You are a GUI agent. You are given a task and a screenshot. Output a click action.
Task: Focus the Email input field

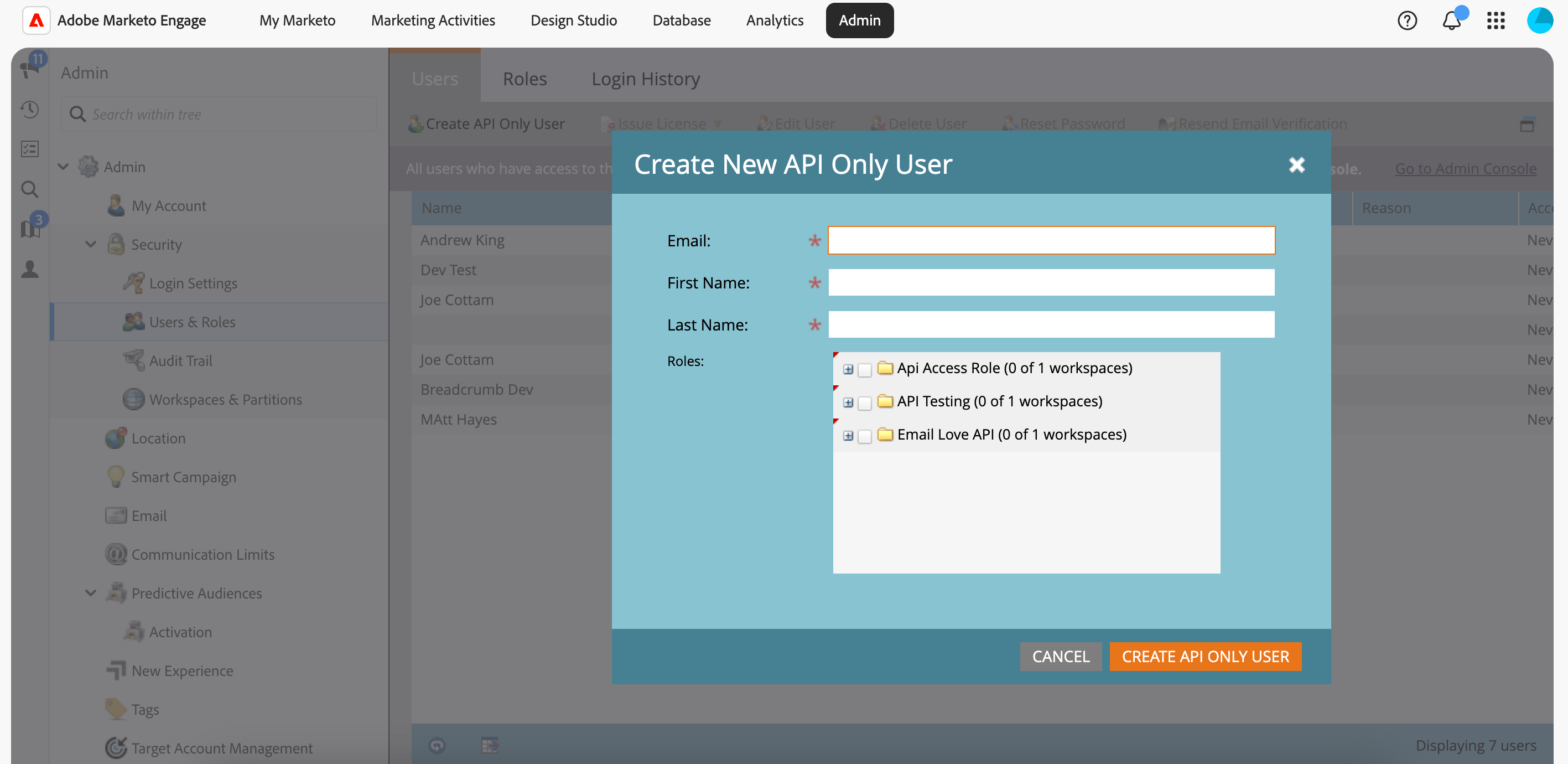click(x=1051, y=241)
